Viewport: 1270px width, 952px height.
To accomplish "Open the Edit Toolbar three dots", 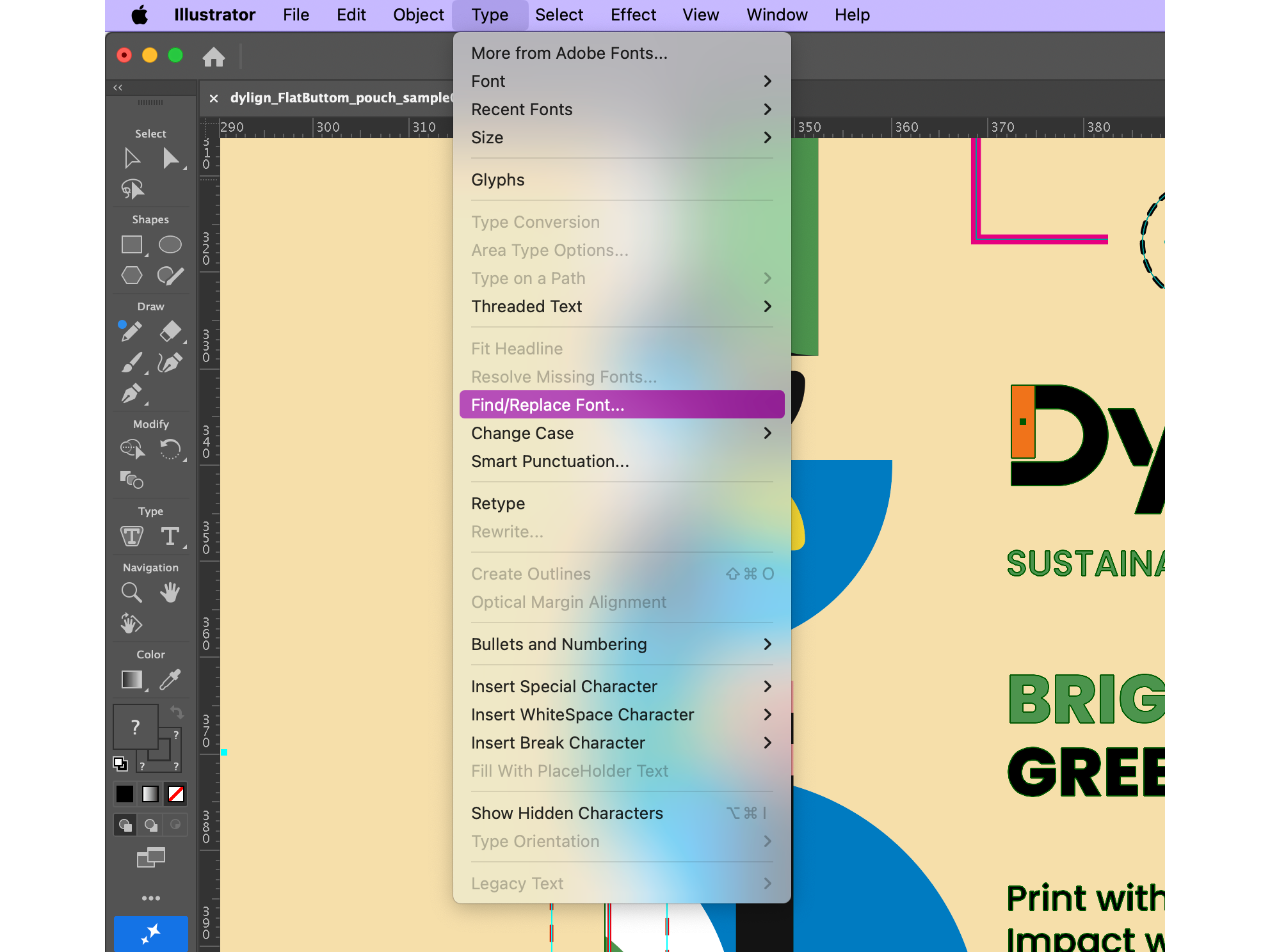I will click(150, 898).
